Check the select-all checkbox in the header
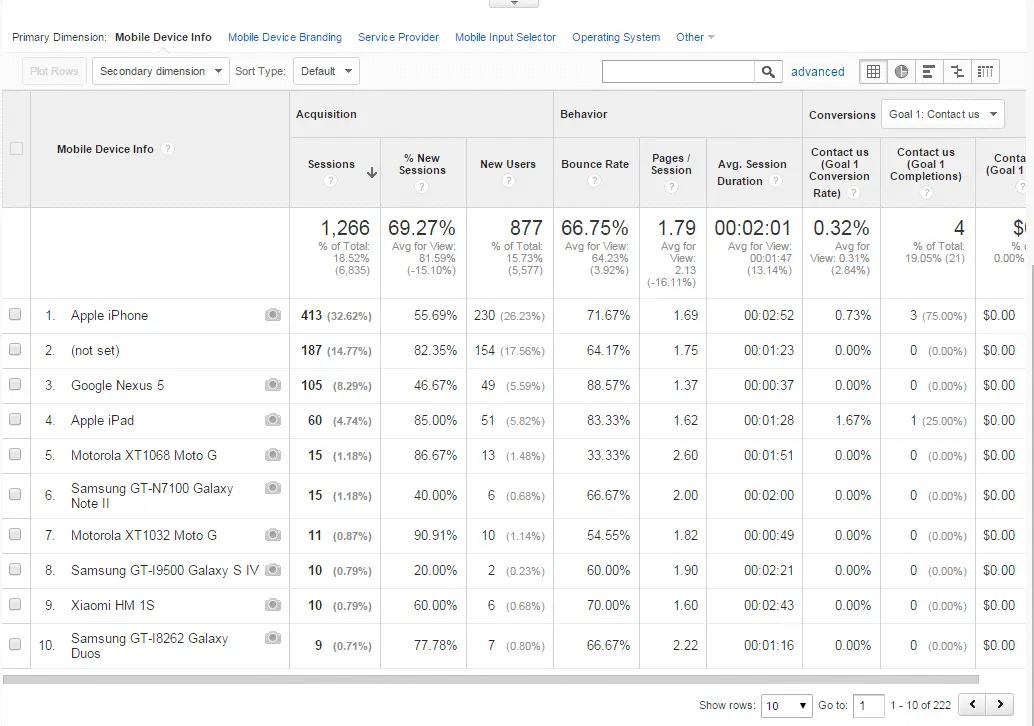The image size is (1034, 726). (16, 148)
